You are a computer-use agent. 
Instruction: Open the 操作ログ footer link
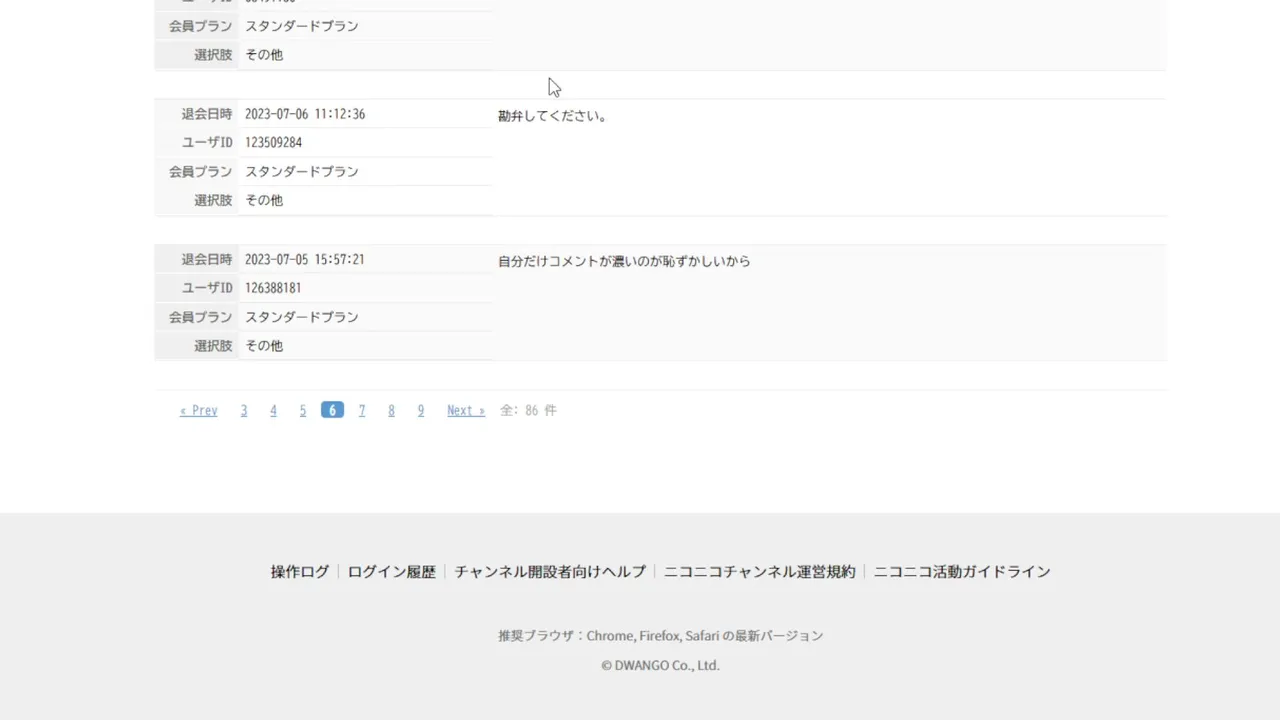click(300, 572)
